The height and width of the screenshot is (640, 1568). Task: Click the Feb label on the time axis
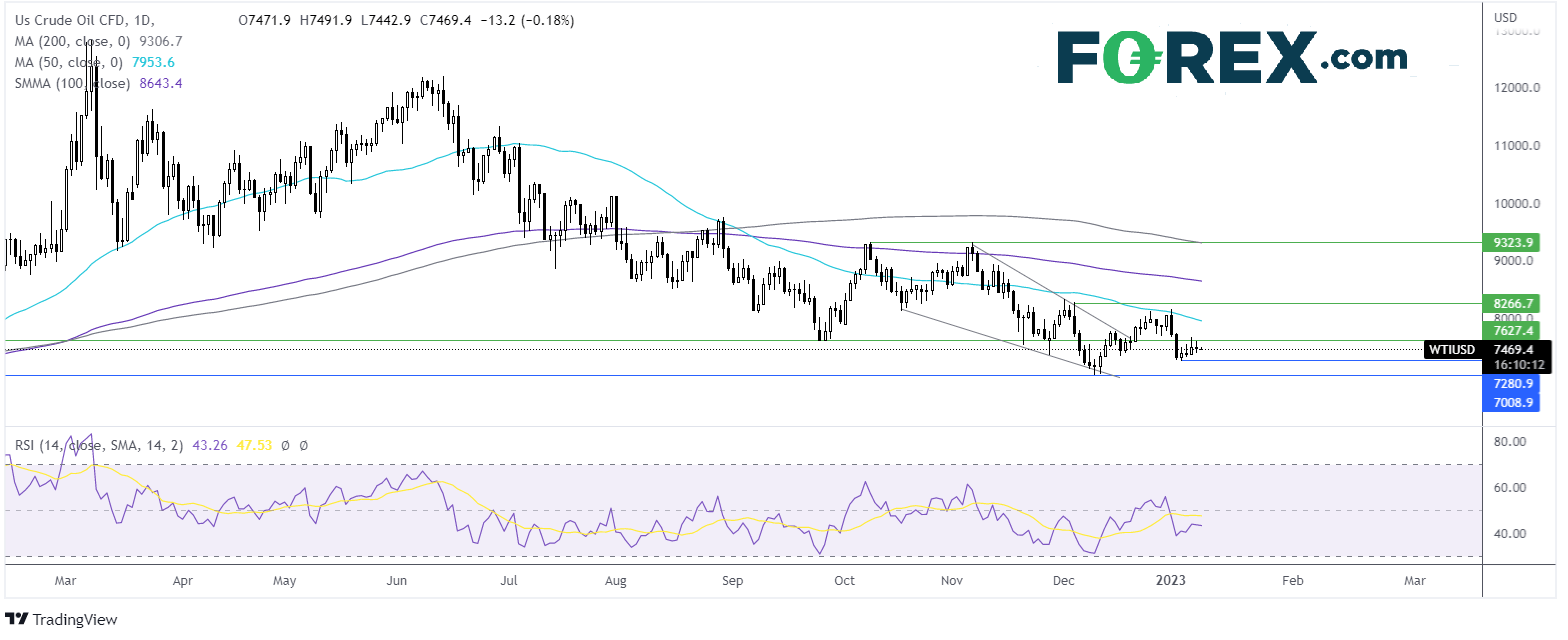click(1292, 580)
